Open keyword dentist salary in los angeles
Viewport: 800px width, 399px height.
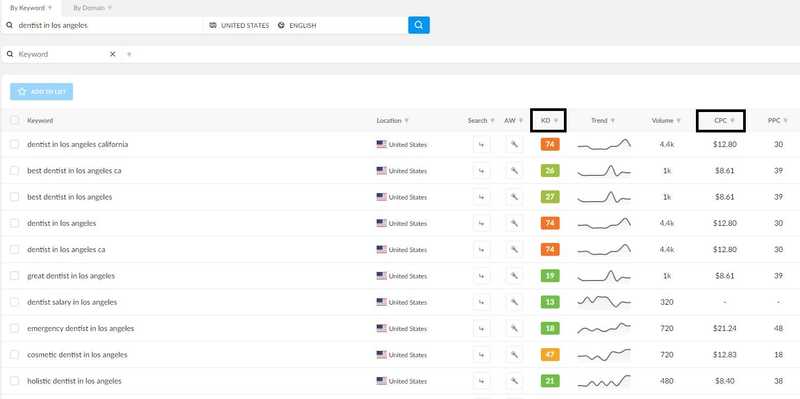tap(72, 302)
